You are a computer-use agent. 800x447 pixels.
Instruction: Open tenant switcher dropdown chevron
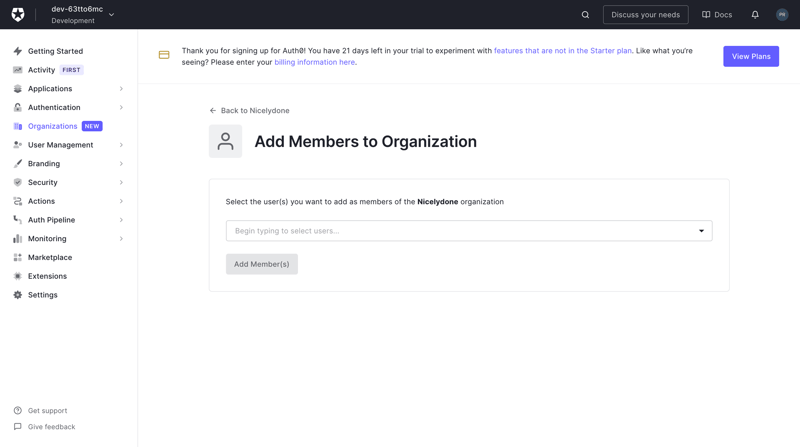pos(111,15)
